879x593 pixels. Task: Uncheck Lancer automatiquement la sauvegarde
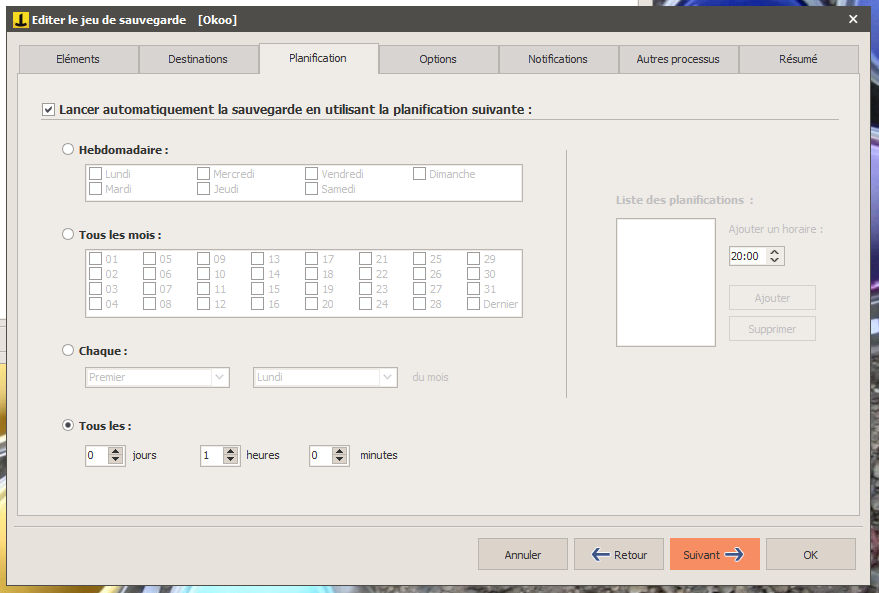(x=48, y=109)
